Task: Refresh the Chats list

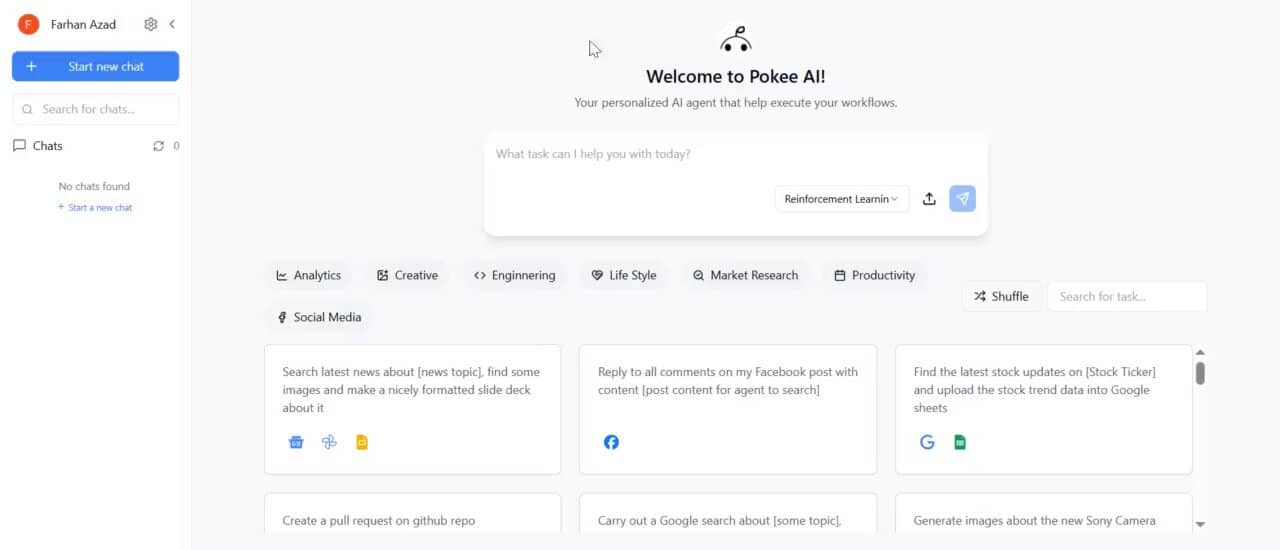Action: 158,146
